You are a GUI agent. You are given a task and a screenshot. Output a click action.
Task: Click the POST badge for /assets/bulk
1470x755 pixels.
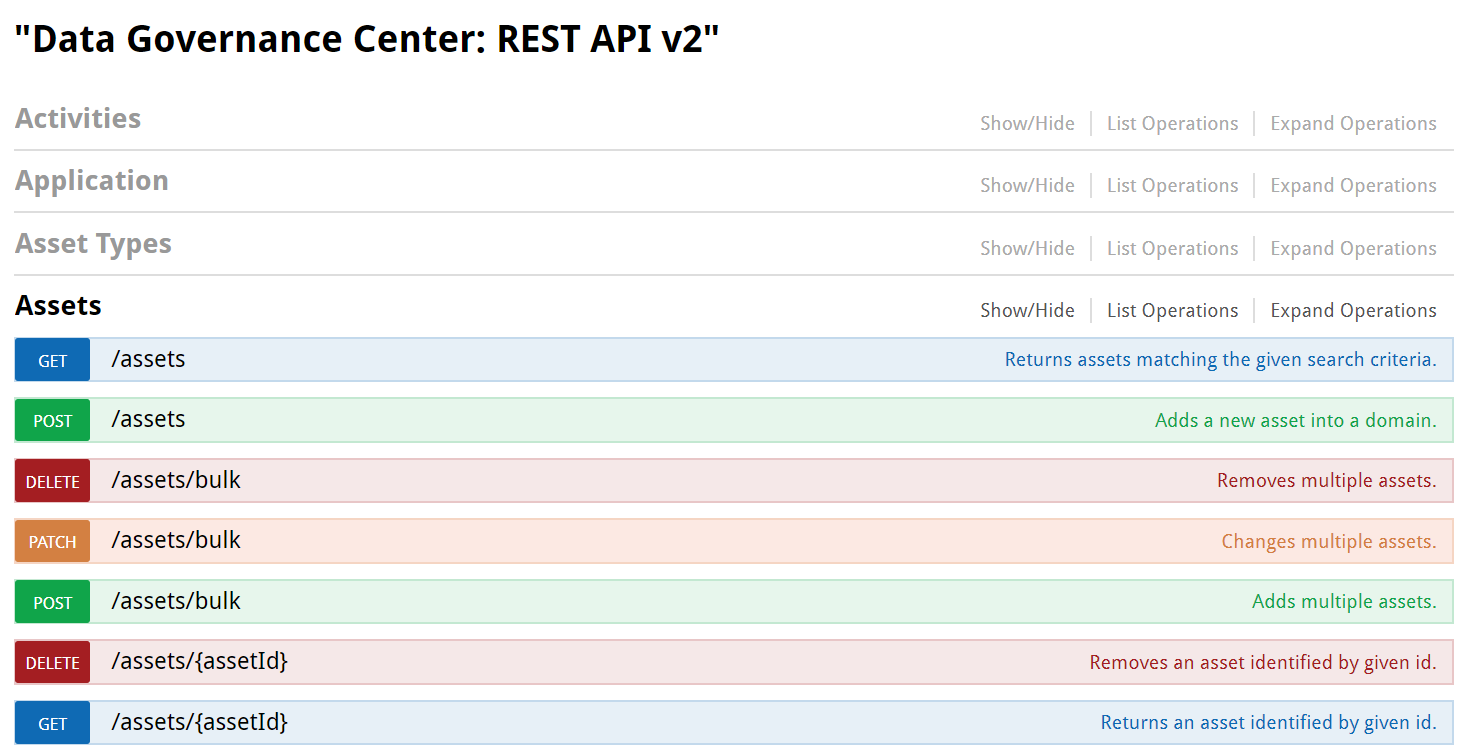point(52,602)
